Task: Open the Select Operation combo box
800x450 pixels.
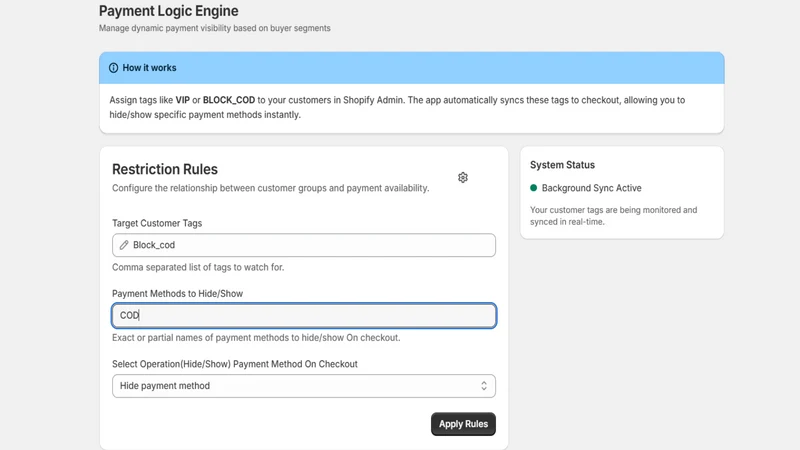Action: click(304, 386)
